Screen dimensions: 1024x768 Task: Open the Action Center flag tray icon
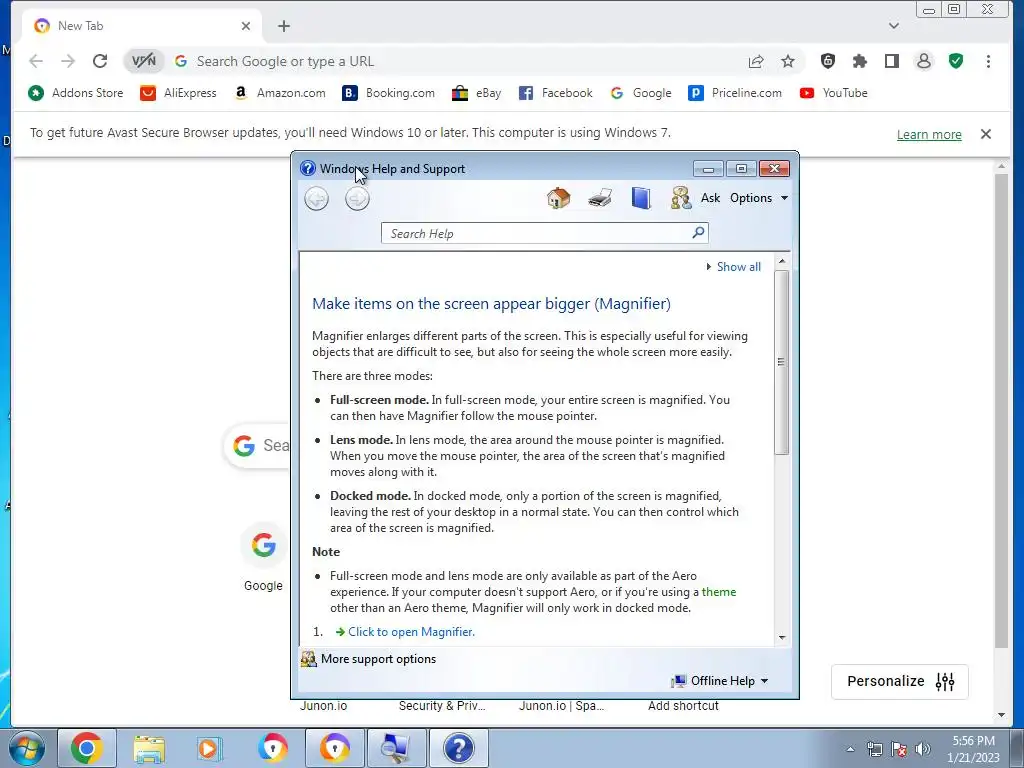(899, 749)
